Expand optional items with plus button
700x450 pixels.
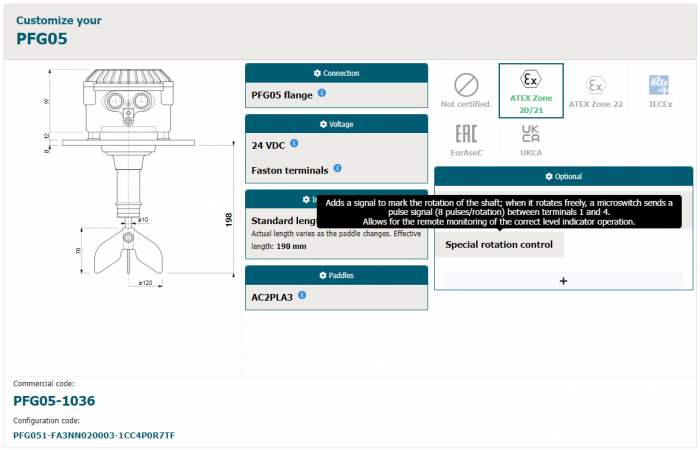[563, 281]
